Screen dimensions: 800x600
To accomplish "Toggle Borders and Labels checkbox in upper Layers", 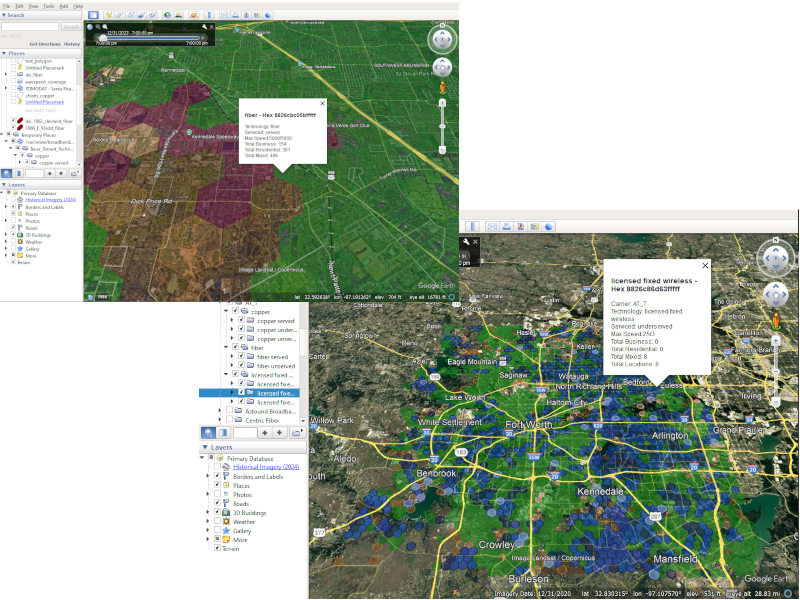I will point(13,207).
